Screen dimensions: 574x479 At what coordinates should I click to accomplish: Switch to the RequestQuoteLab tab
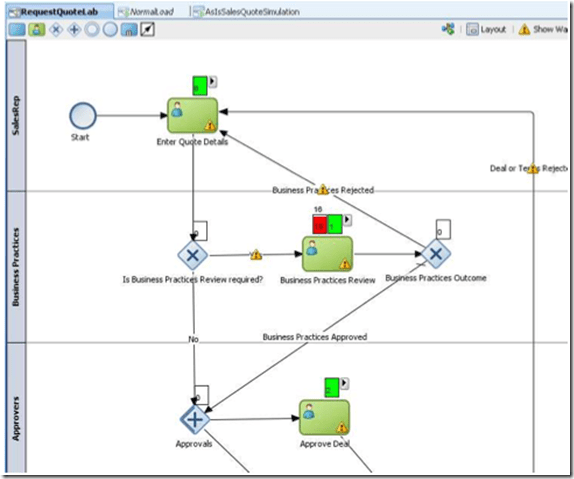click(x=59, y=12)
